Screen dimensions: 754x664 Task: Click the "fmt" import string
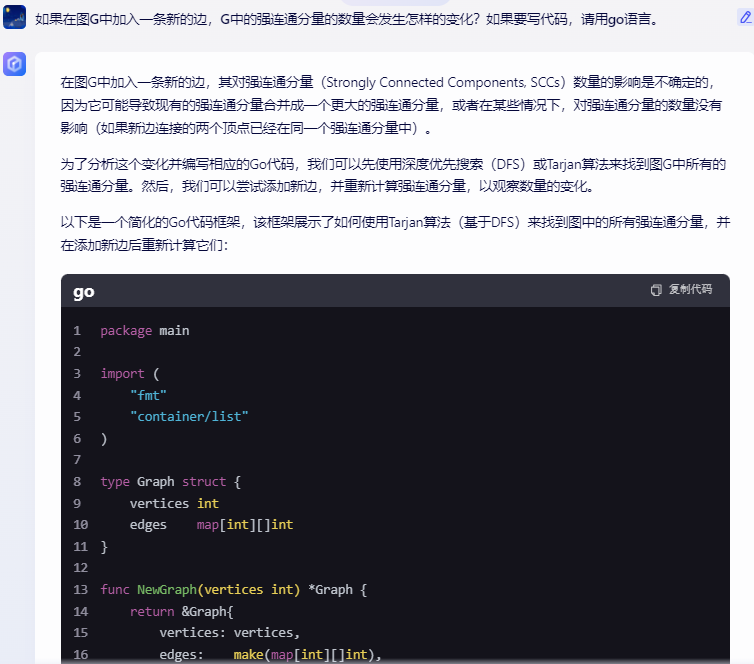148,395
